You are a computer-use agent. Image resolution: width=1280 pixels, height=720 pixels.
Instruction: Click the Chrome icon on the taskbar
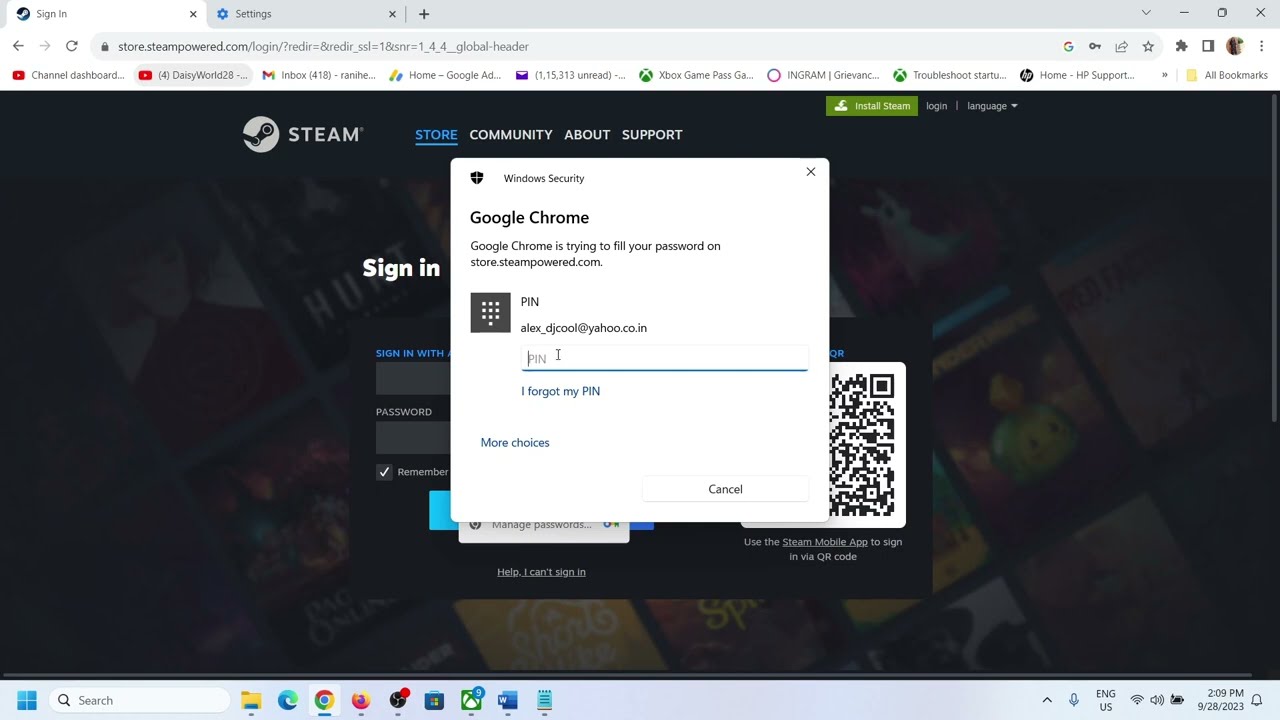(324, 700)
